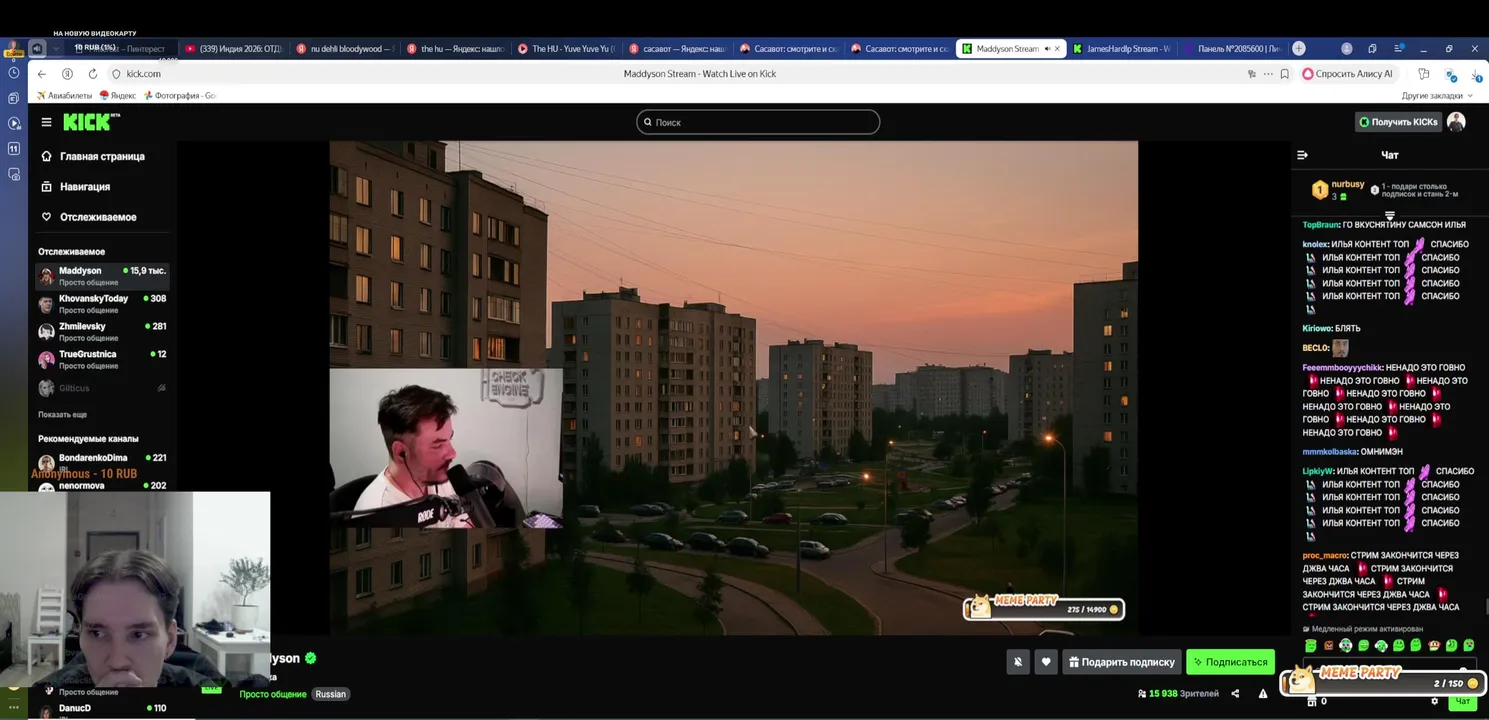
Task: Open Отслеживаемое in the sidebar
Action: [x=89, y=217]
